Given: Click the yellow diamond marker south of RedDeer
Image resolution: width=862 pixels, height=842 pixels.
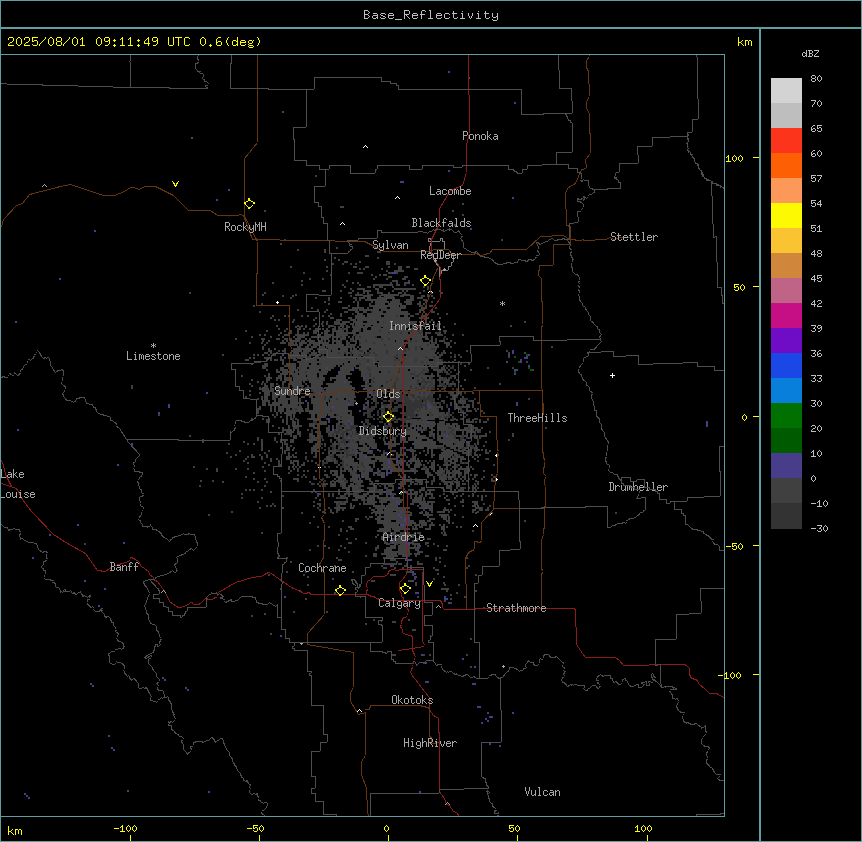Looking at the screenshot, I should point(426,281).
